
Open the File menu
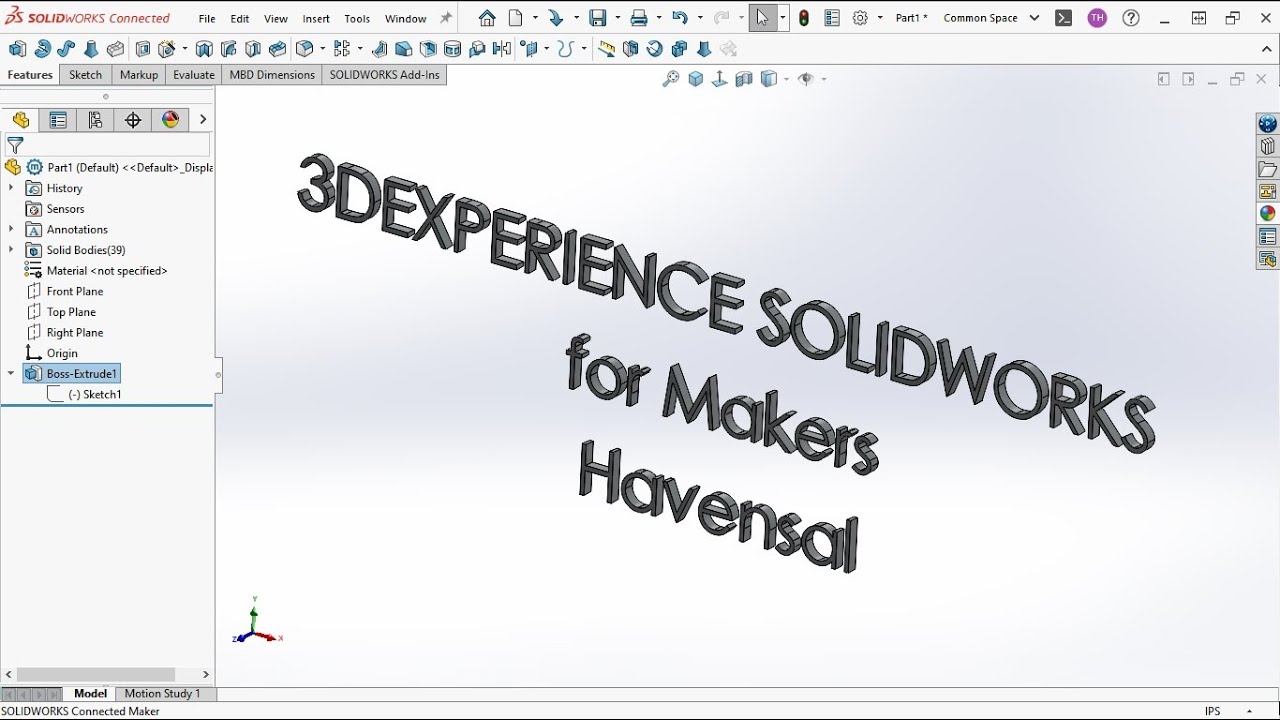coord(207,18)
